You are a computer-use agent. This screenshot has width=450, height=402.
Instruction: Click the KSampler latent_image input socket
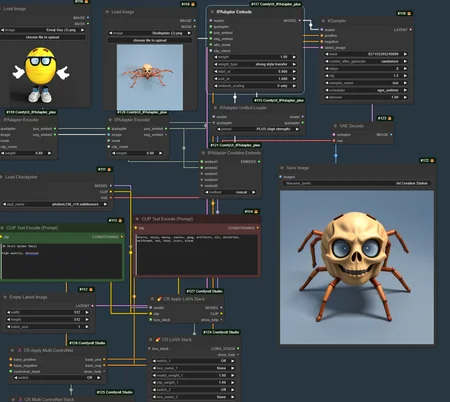coord(322,48)
